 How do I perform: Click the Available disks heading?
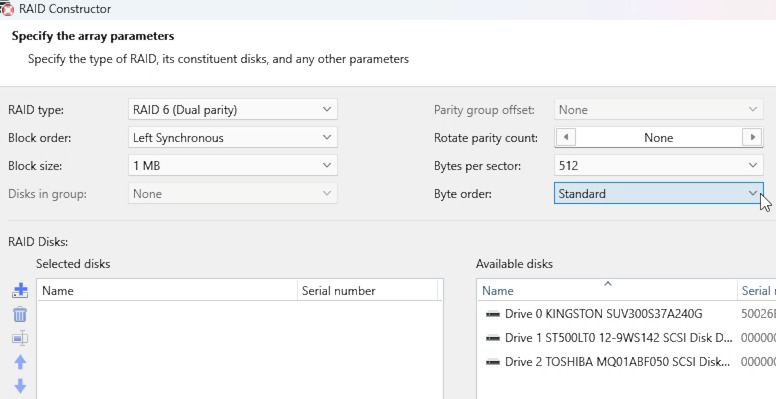[514, 264]
